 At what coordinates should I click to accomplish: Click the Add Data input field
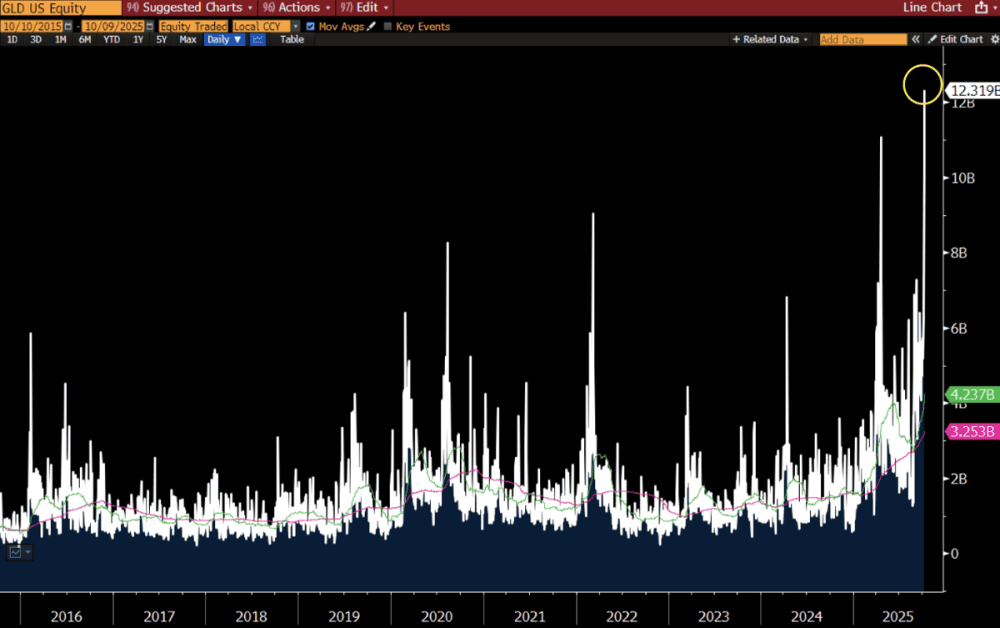(x=861, y=40)
